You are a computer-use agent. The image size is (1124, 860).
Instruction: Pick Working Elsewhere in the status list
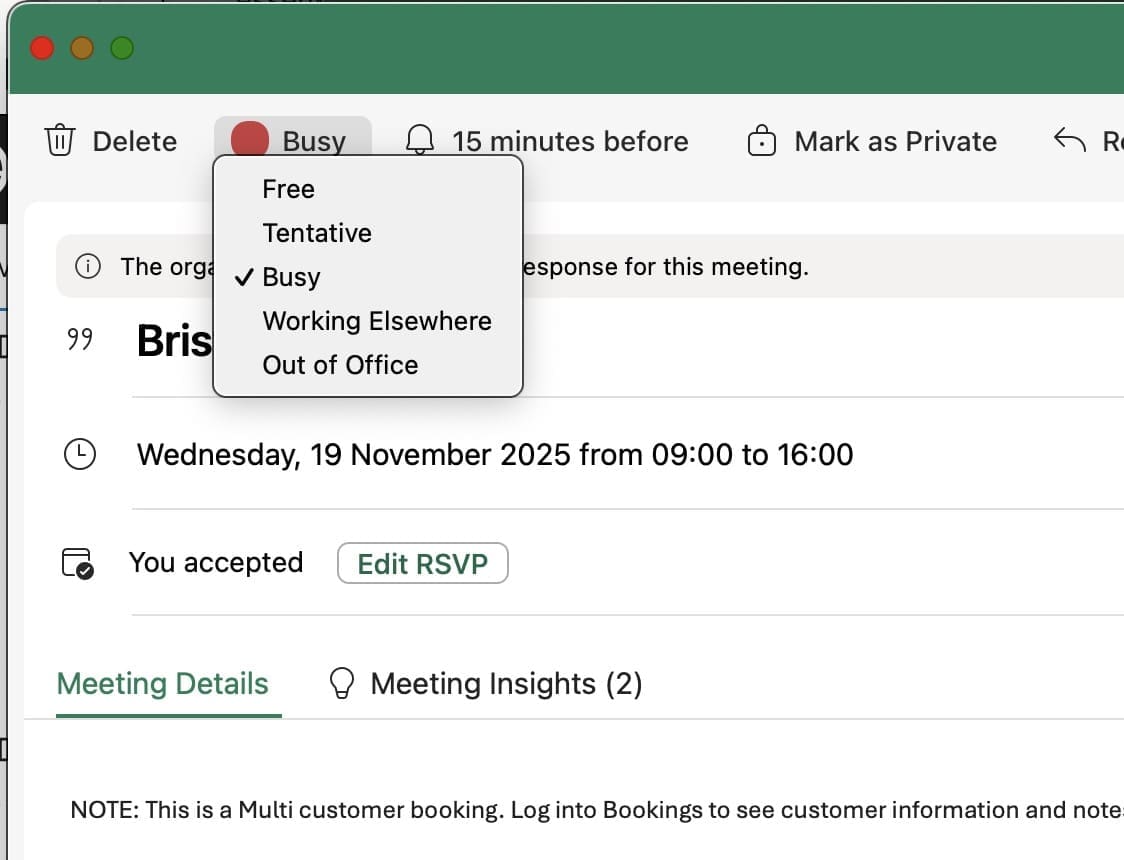click(x=376, y=321)
